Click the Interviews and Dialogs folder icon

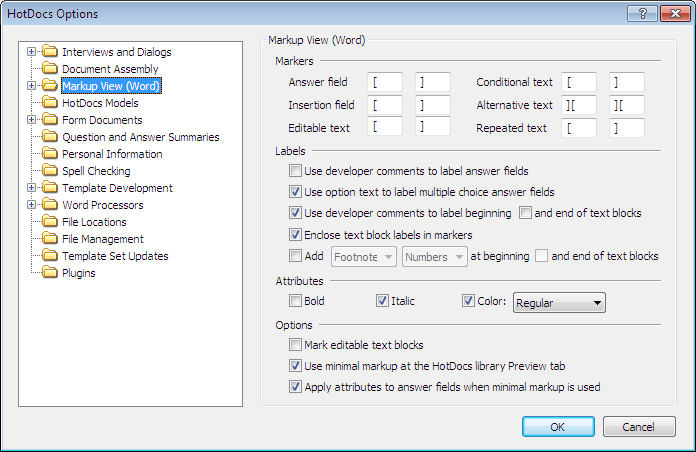[x=50, y=52]
